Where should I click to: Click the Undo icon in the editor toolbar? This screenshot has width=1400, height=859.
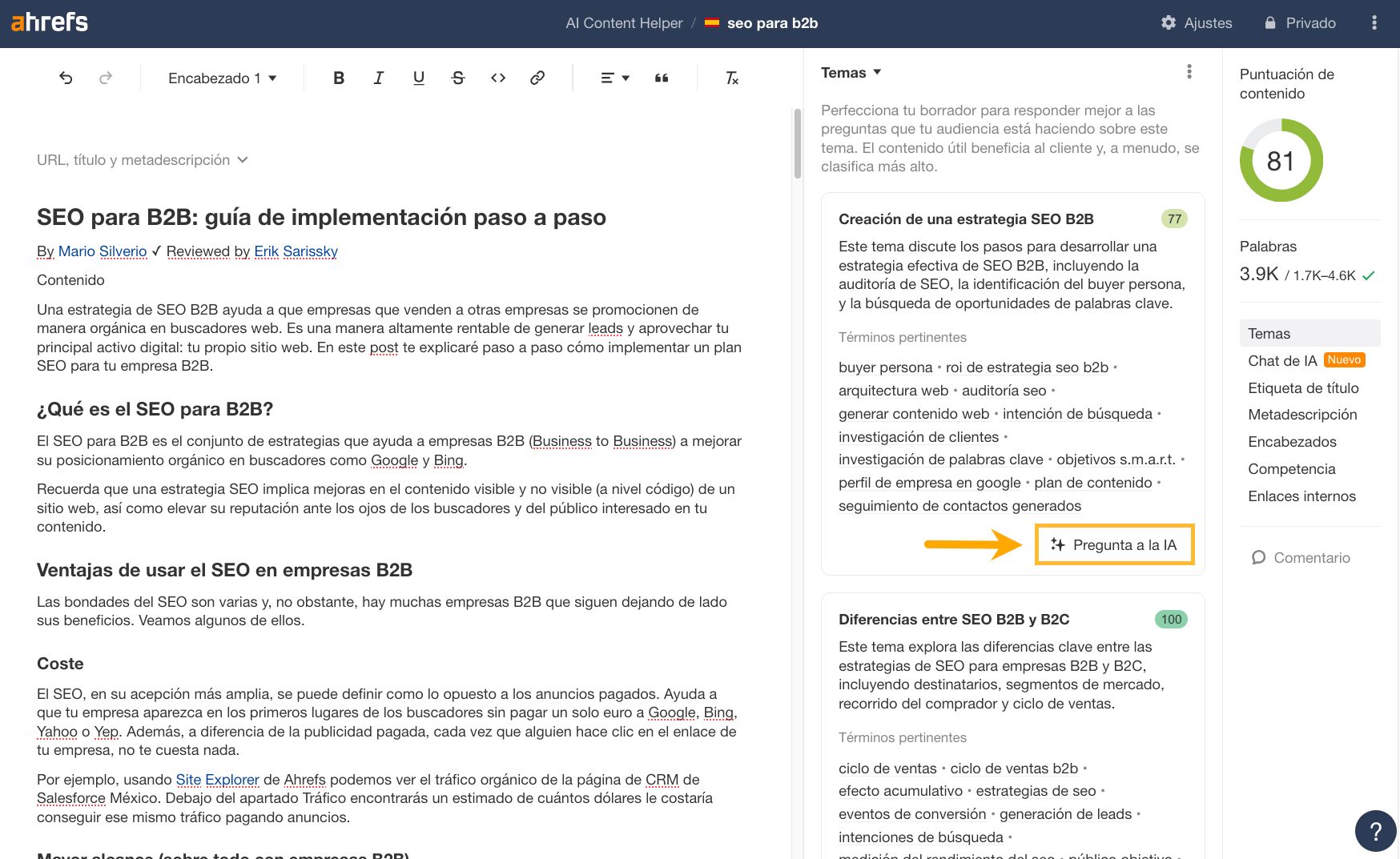pos(66,78)
